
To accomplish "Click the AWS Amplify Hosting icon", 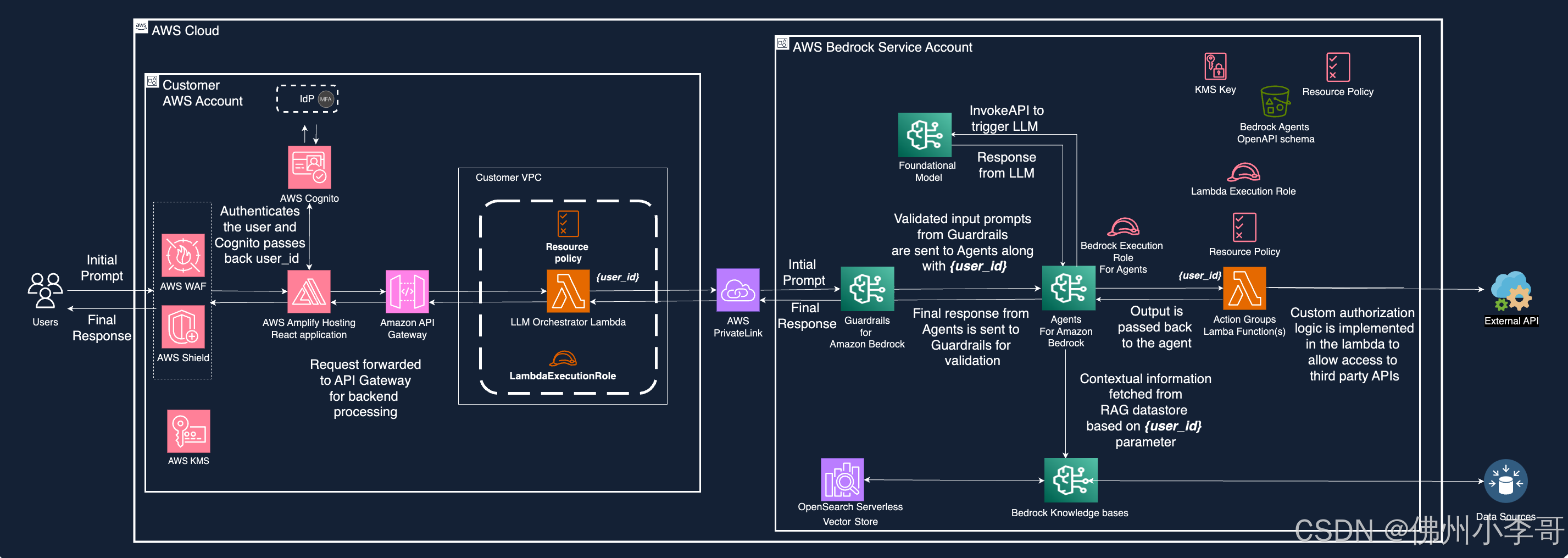I will [x=309, y=291].
